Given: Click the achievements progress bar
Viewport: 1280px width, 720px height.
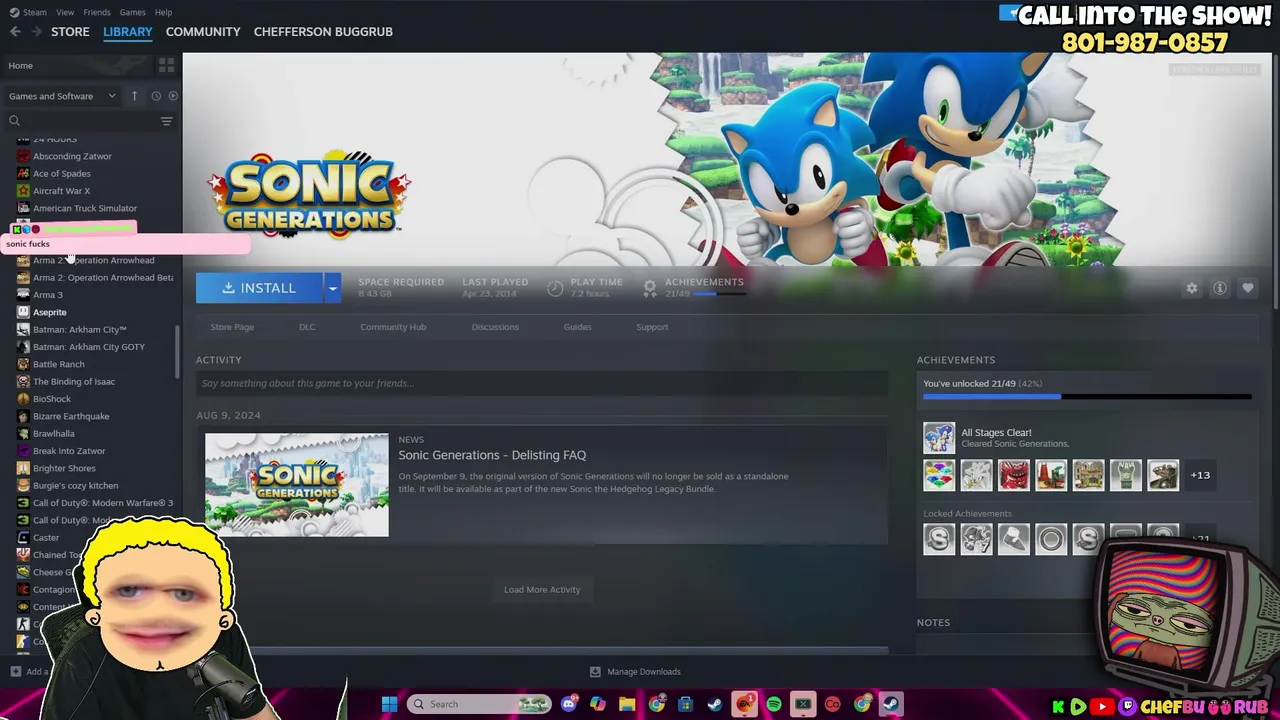Looking at the screenshot, I should 1087,397.
